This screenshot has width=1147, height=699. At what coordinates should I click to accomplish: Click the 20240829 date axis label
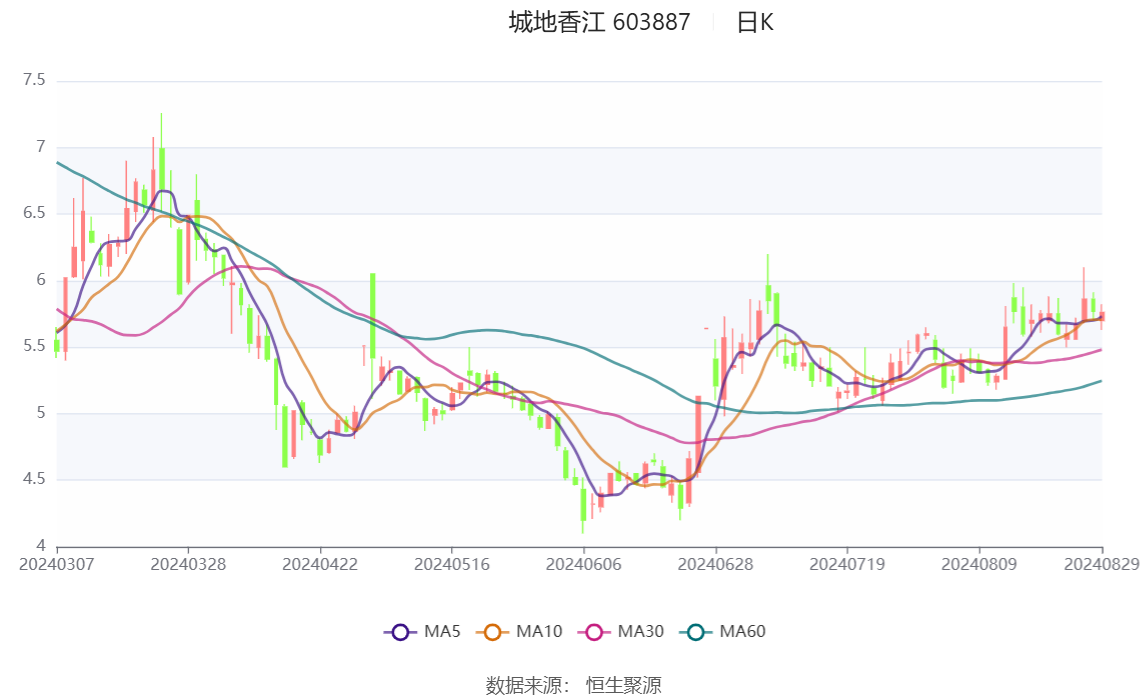pyautogui.click(x=1102, y=564)
